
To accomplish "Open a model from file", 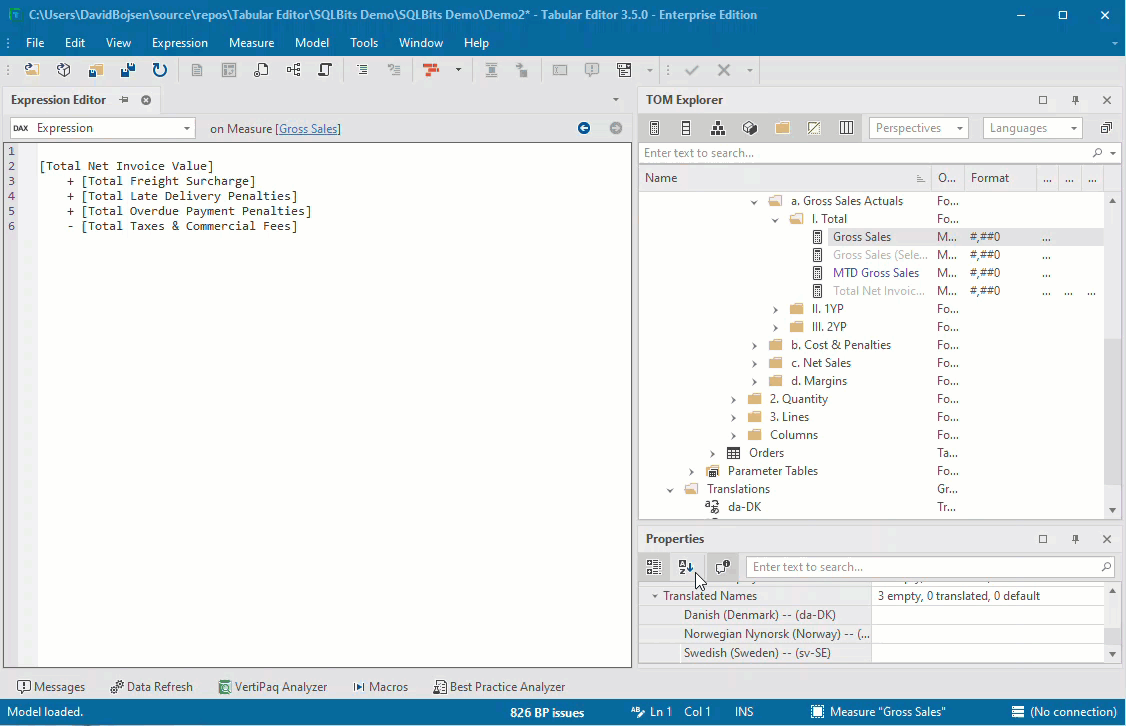I will 33,69.
